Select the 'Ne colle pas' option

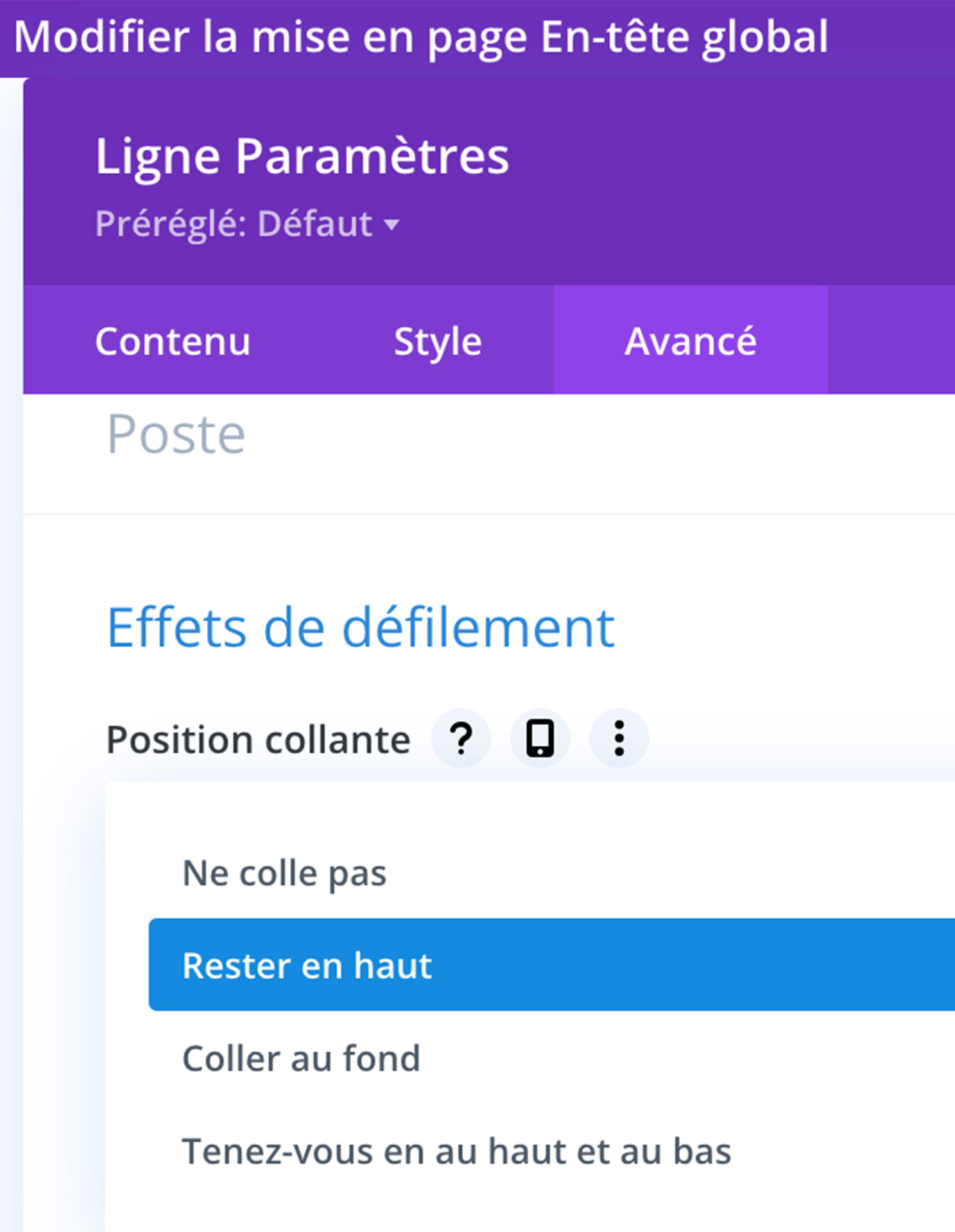284,873
